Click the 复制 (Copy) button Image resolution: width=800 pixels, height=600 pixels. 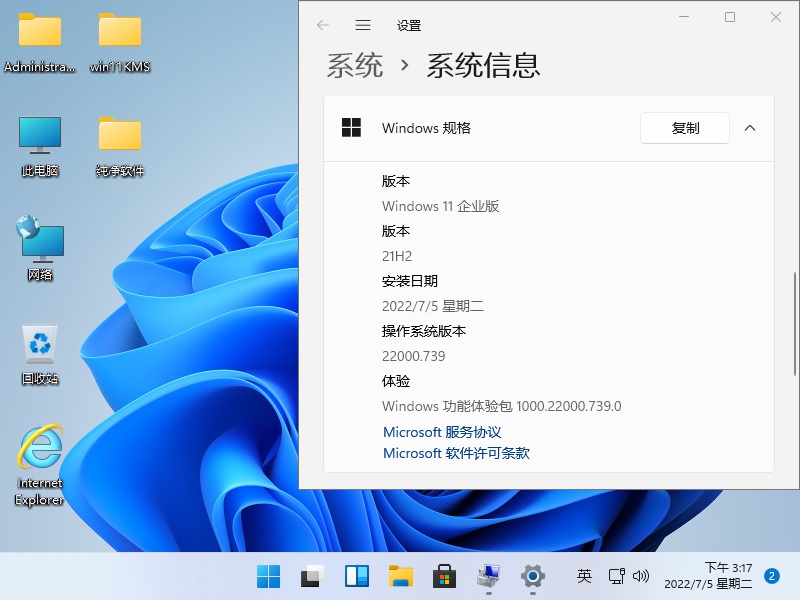point(685,128)
